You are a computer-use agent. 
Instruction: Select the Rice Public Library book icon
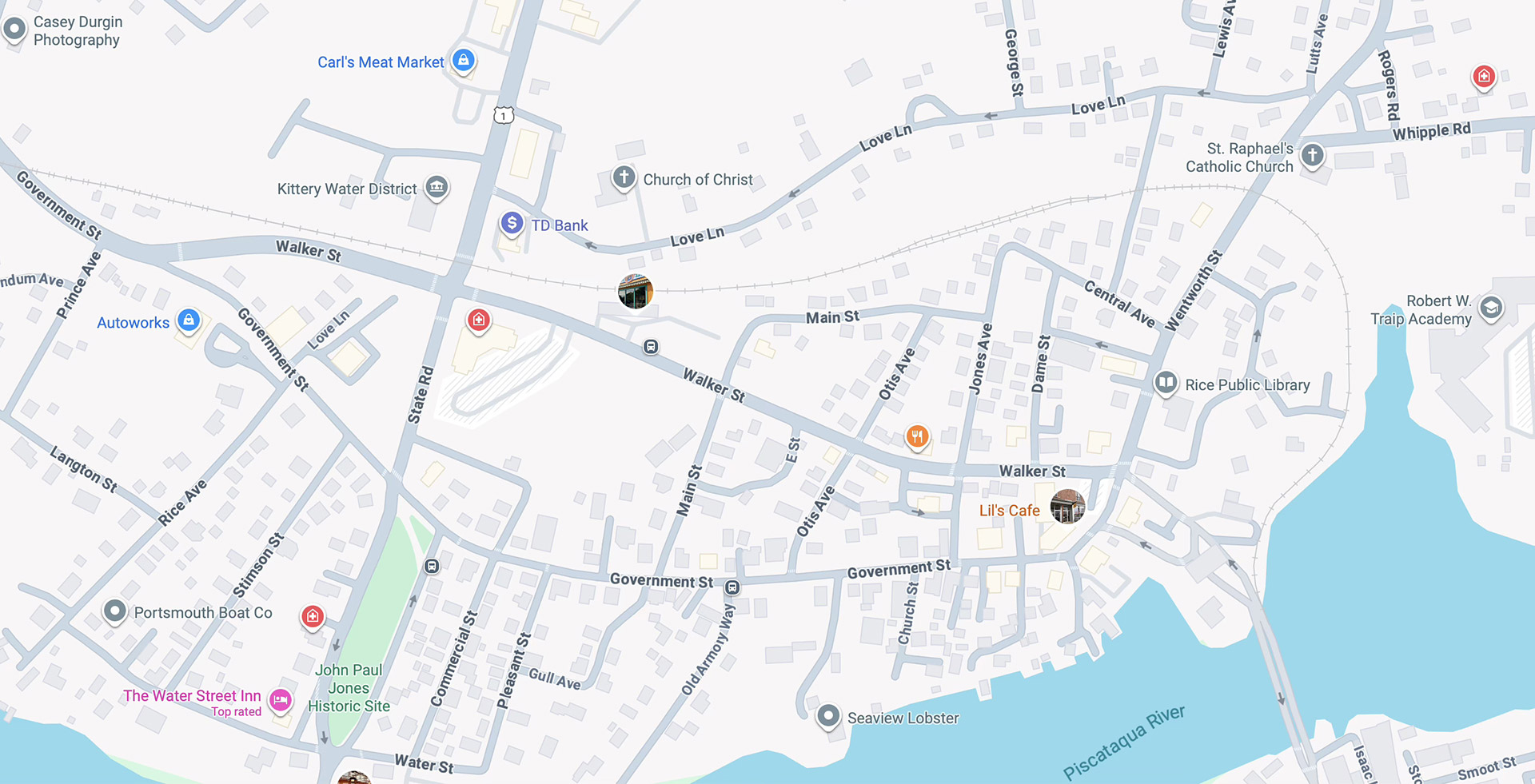pos(1166,382)
